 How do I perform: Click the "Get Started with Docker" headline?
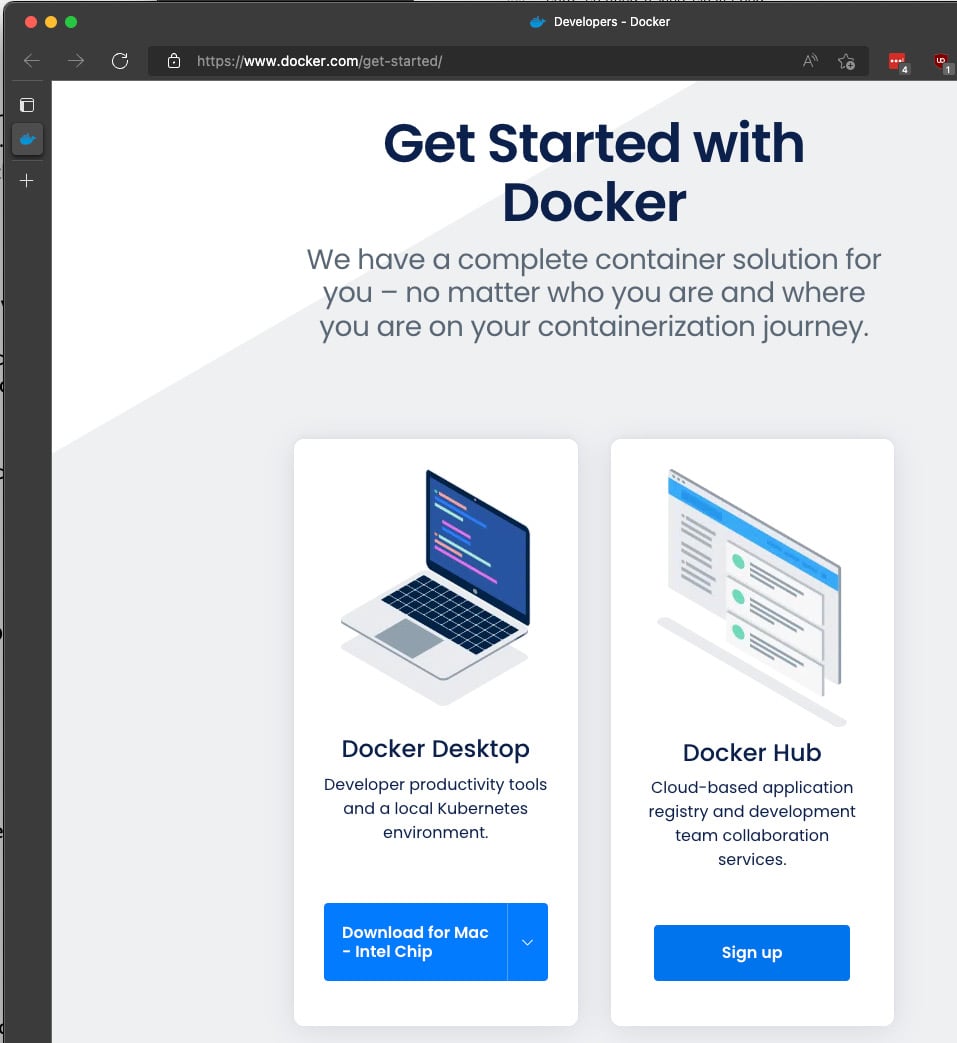(594, 172)
